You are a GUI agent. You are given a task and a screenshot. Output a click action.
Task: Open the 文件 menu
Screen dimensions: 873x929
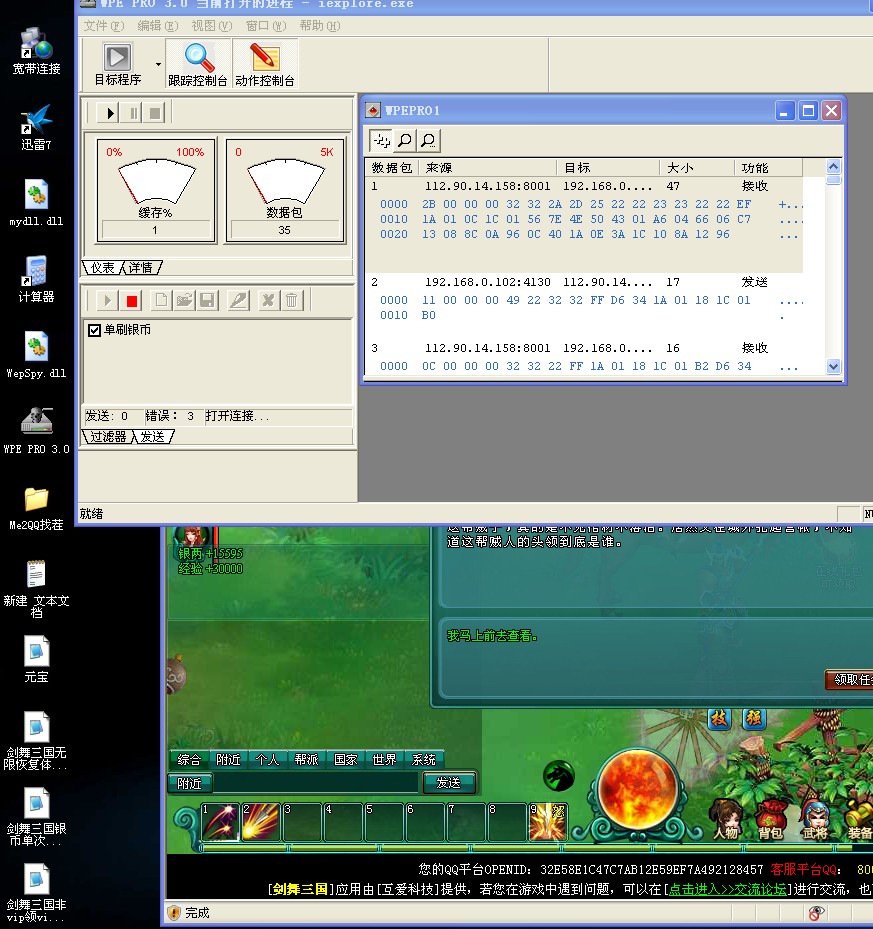tap(104, 26)
